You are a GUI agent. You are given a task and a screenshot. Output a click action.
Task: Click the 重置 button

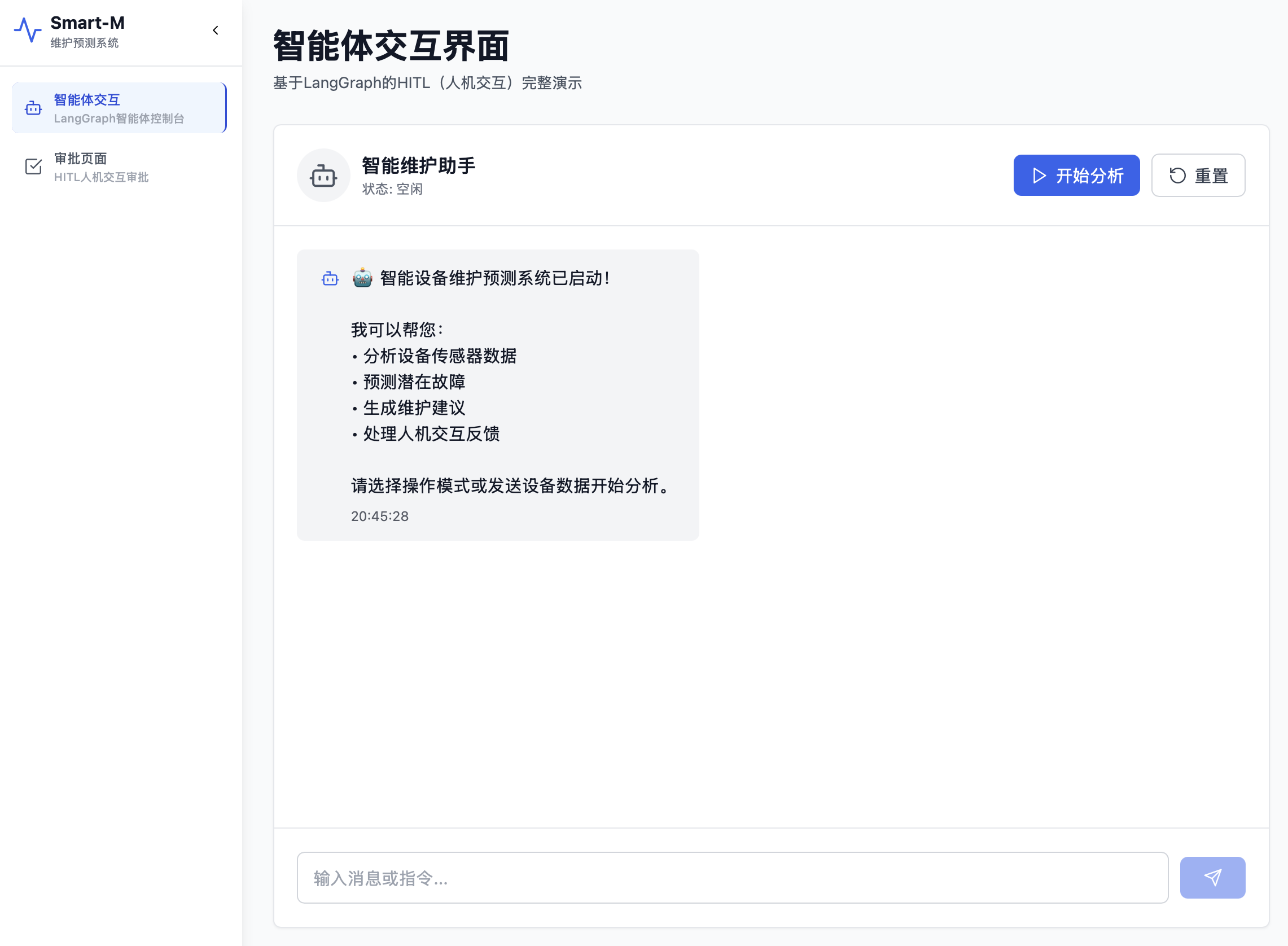tap(1198, 175)
